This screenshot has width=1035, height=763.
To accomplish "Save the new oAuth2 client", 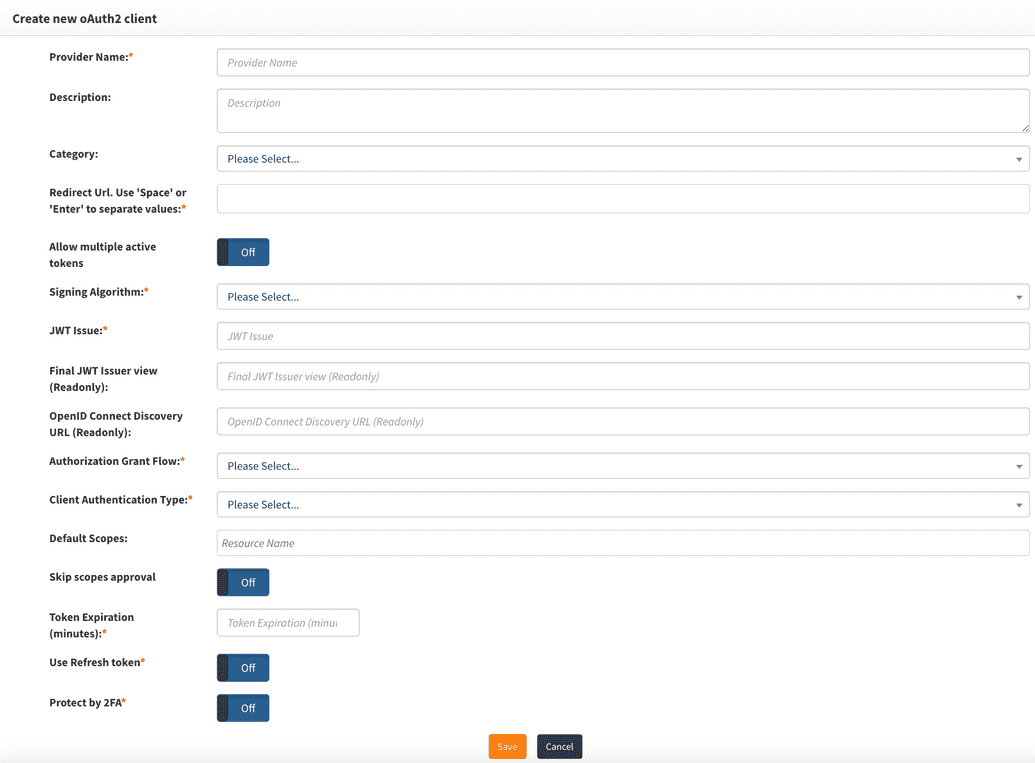I will tap(507, 746).
